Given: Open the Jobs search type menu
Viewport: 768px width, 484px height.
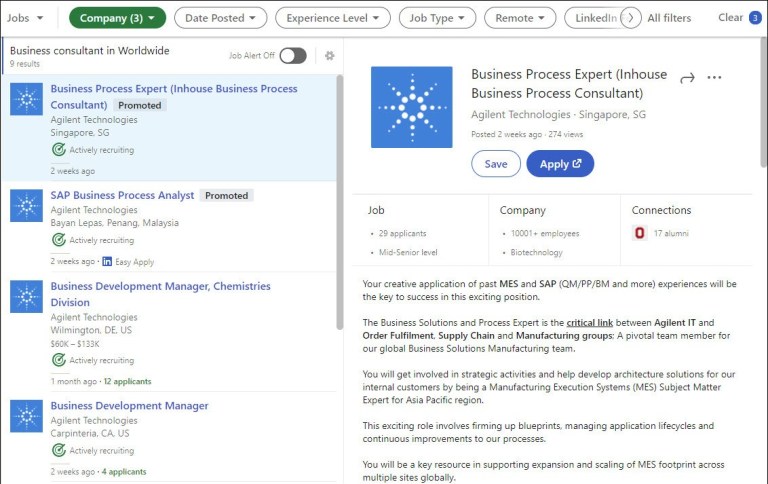Looking at the screenshot, I should pos(24,18).
